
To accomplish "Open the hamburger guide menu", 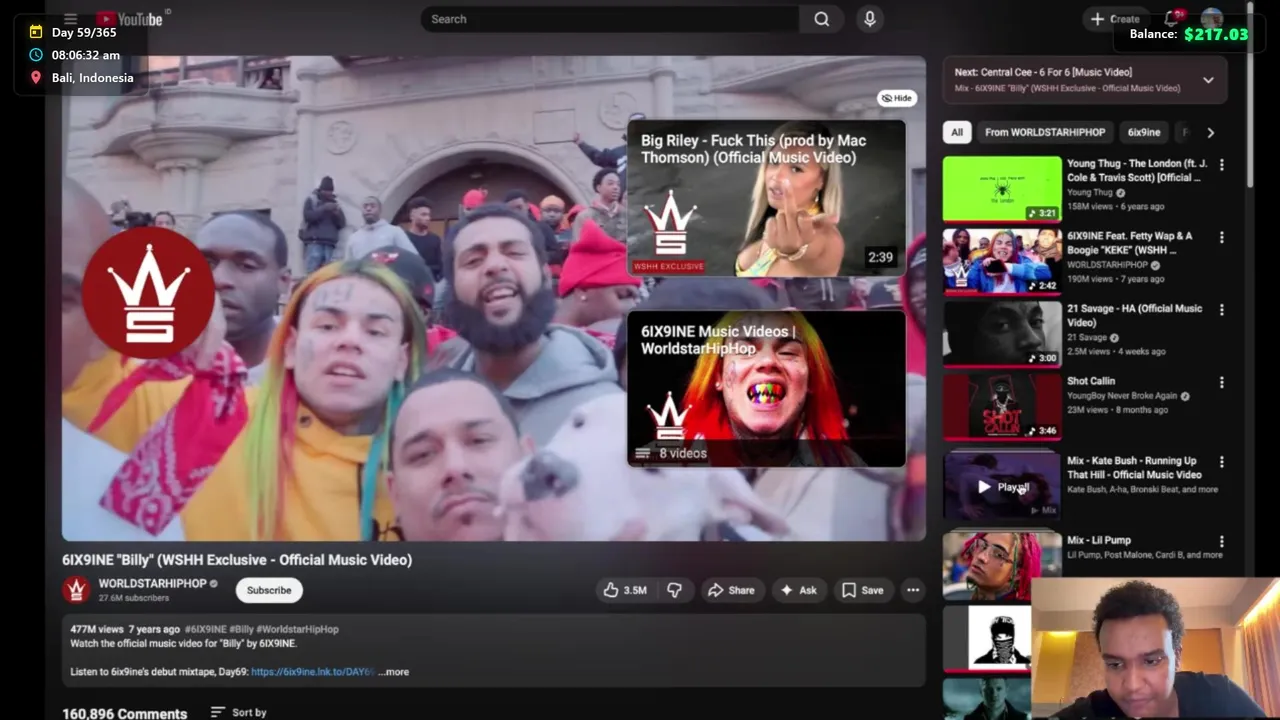I will click(70, 19).
